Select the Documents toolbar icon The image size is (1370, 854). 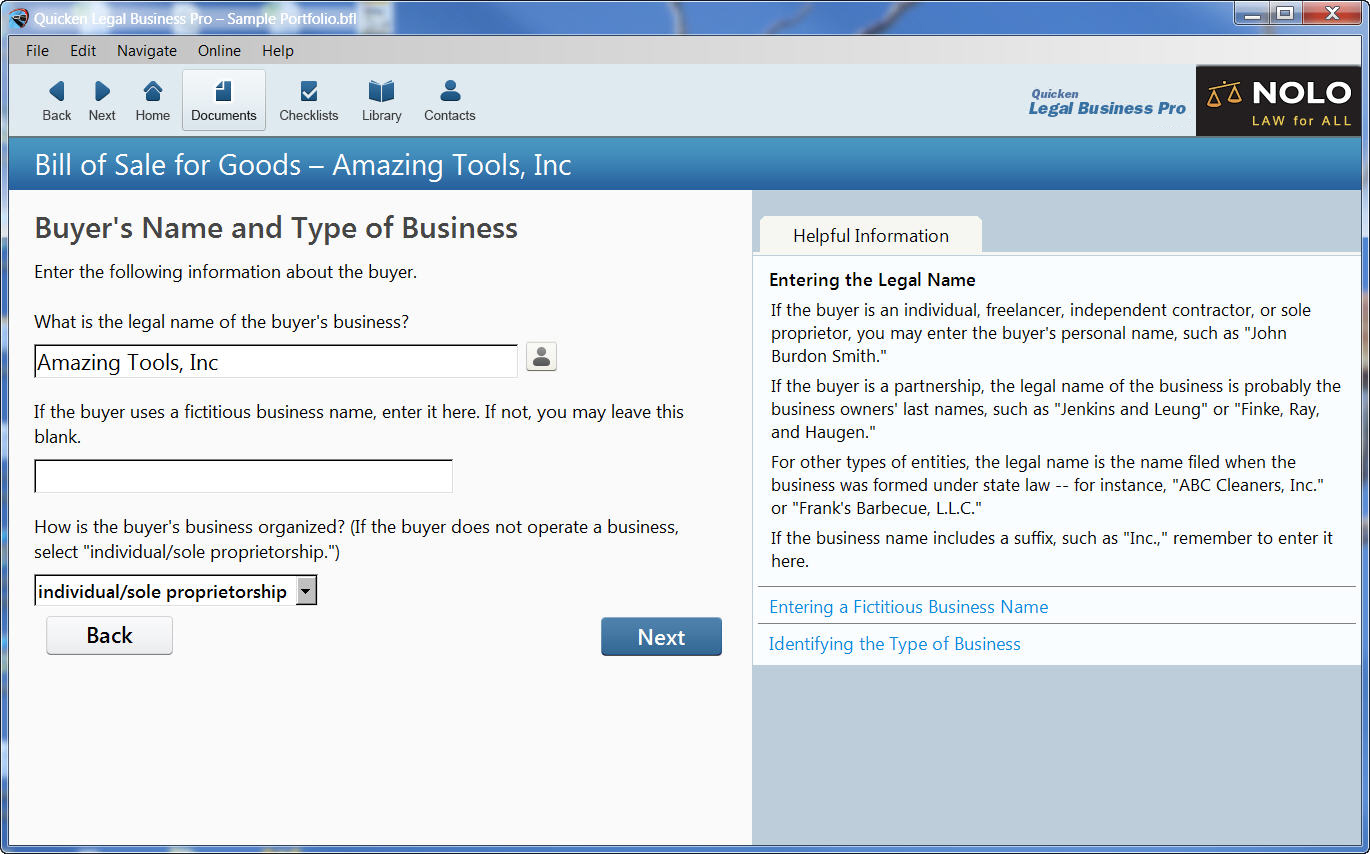223,99
